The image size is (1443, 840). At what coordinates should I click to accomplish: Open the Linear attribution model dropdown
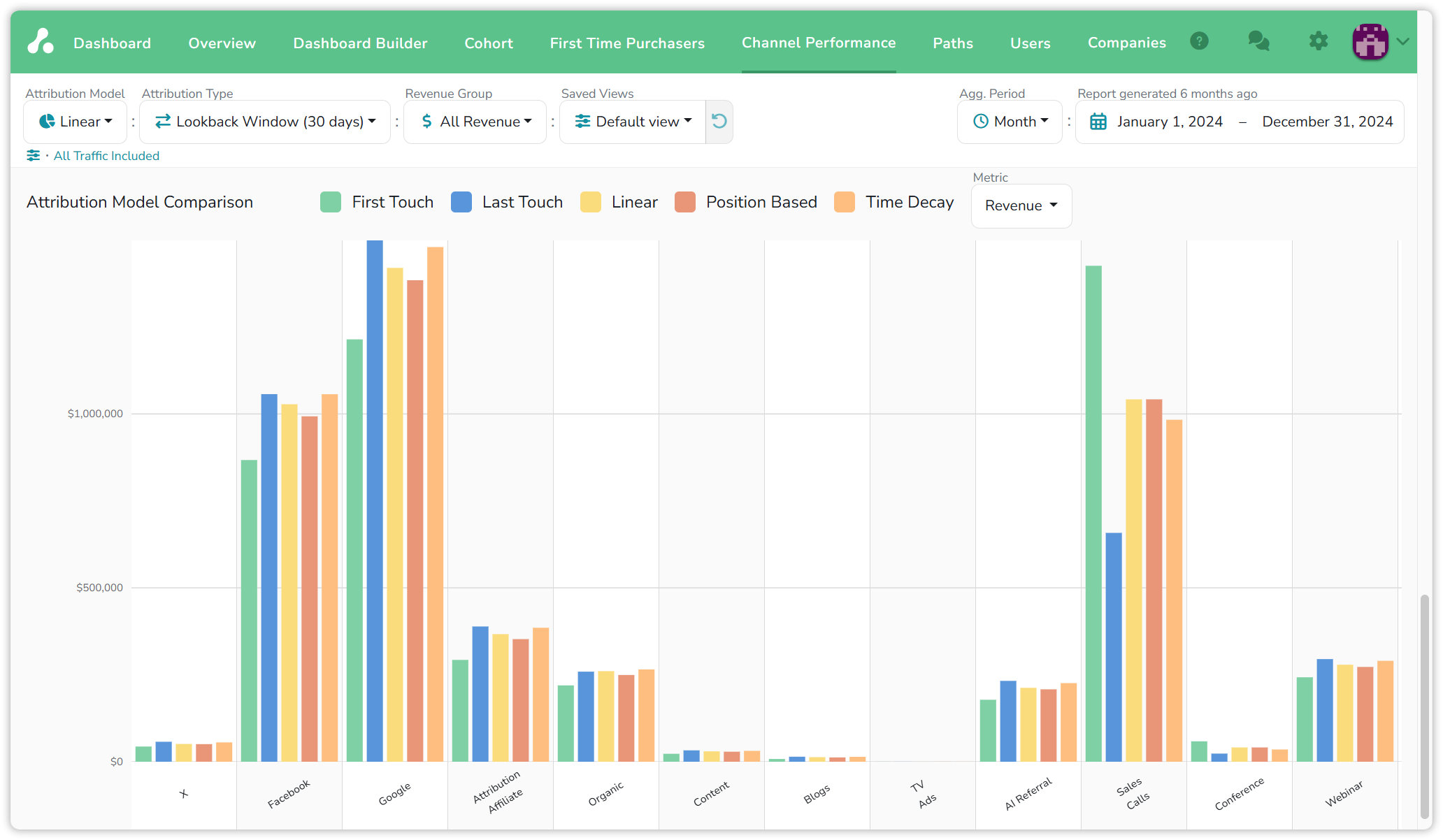tap(76, 122)
